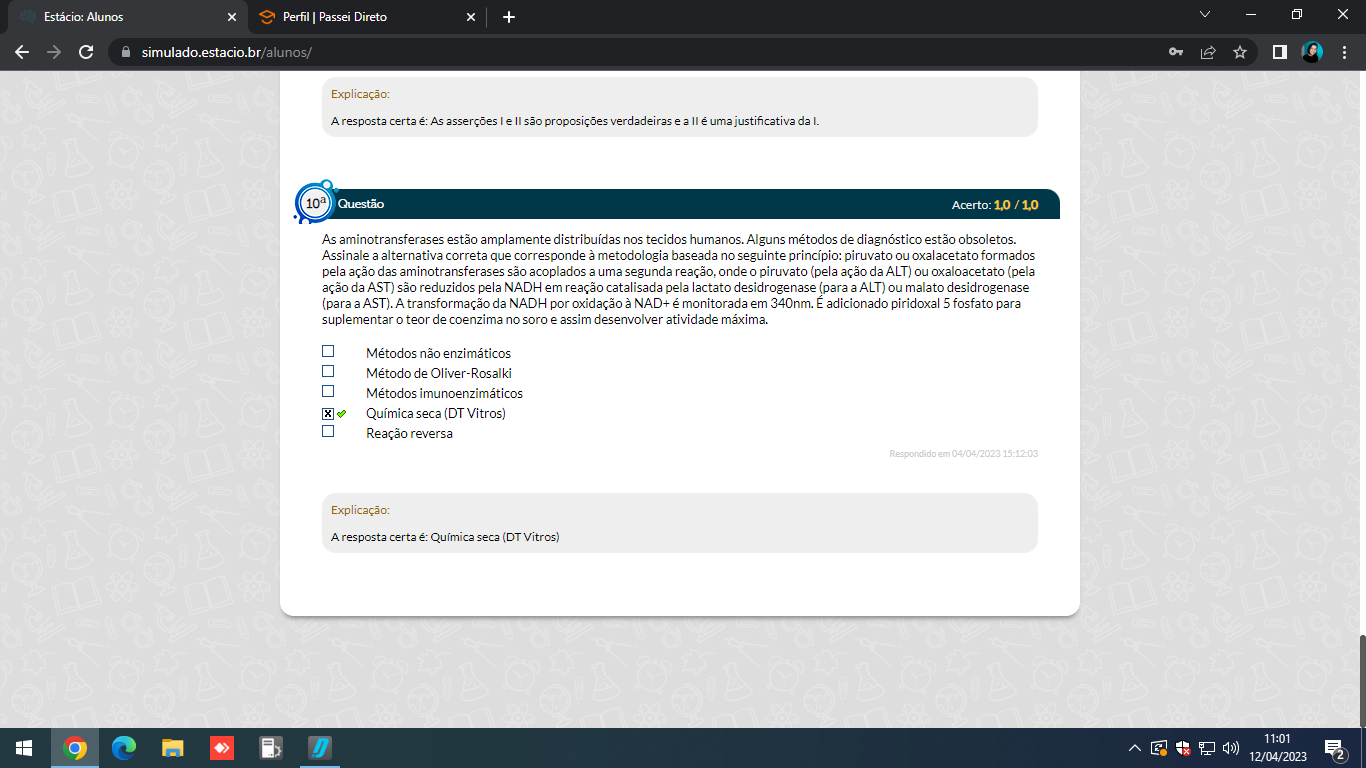This screenshot has height=768, width=1366.
Task: Click the share page icon
Action: (x=1208, y=52)
